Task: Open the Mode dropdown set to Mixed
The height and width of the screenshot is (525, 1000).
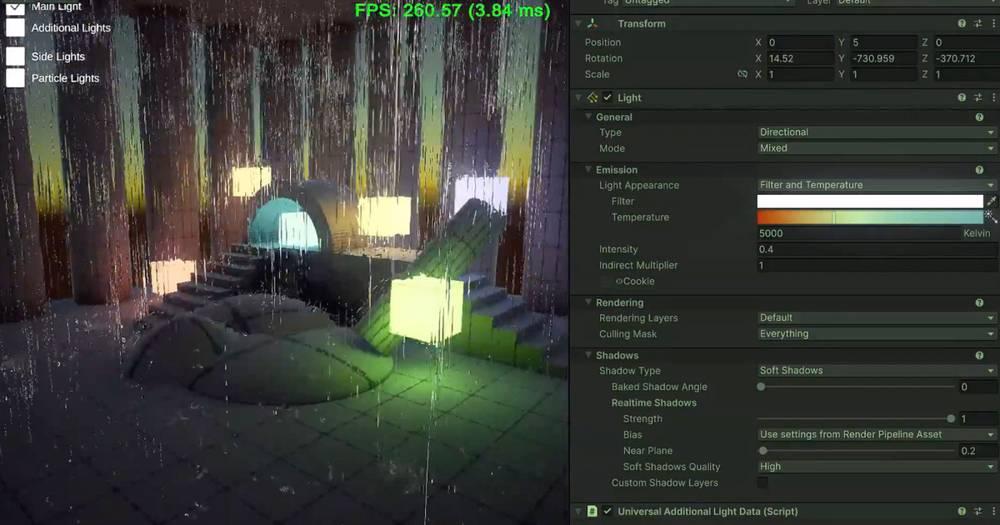Action: 877,148
